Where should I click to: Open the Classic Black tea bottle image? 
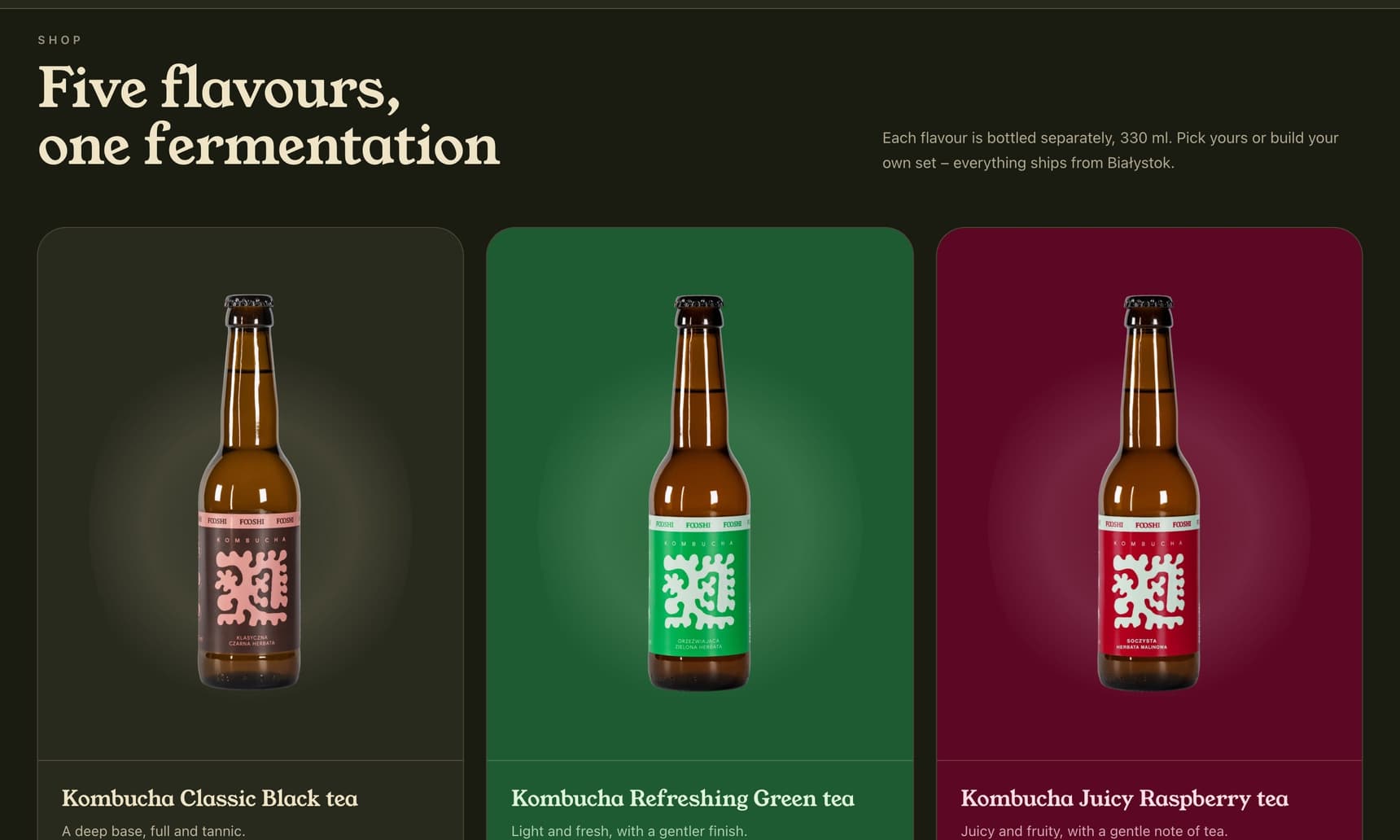pyautogui.click(x=250, y=492)
